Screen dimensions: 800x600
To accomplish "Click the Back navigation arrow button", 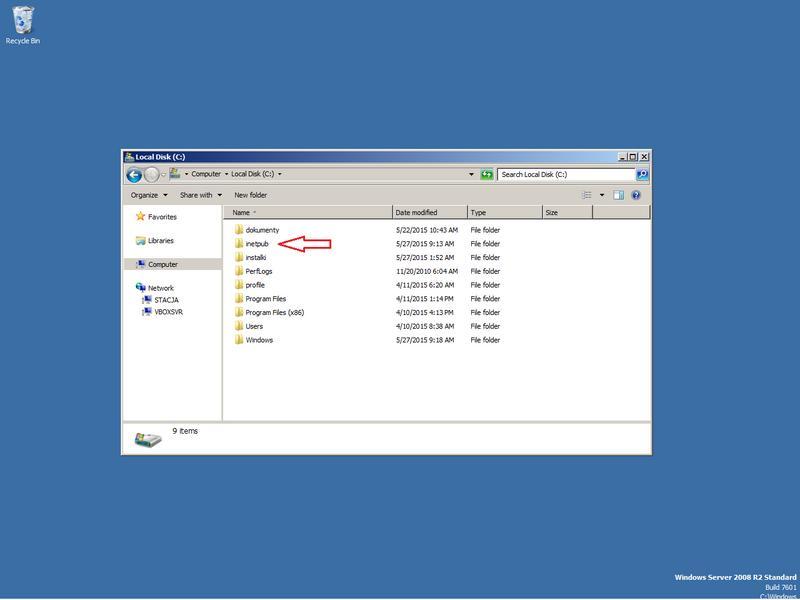I will [x=134, y=175].
